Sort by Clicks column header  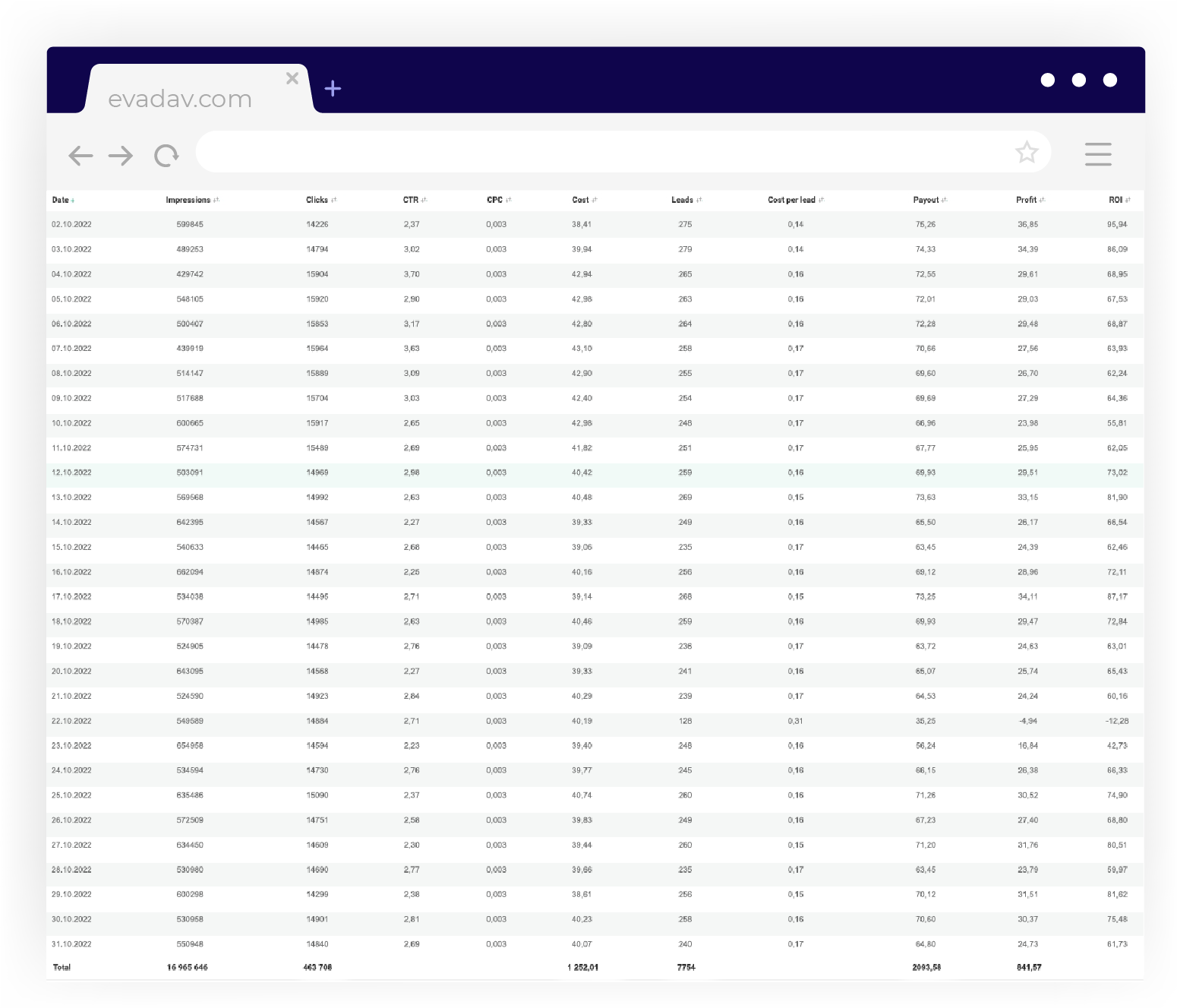tap(319, 200)
